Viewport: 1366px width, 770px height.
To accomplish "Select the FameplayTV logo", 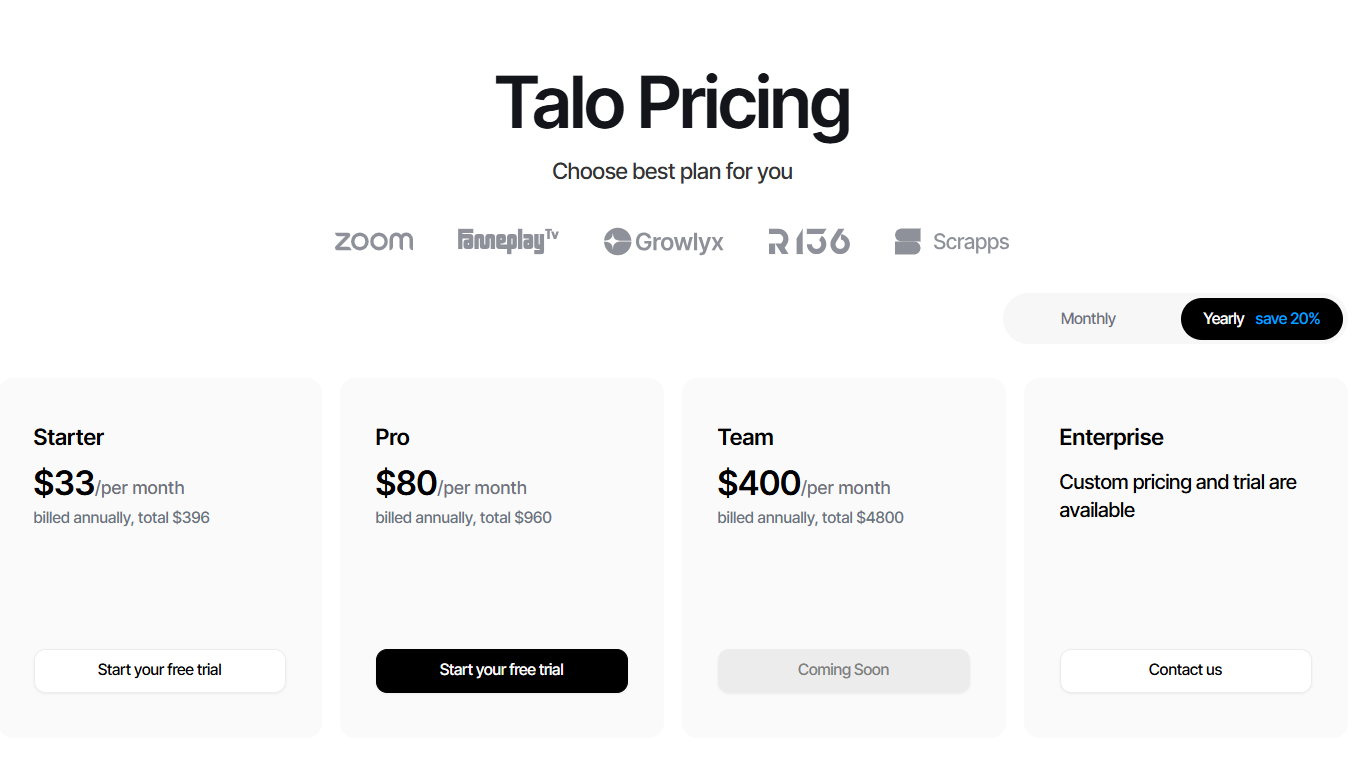I will pyautogui.click(x=508, y=240).
